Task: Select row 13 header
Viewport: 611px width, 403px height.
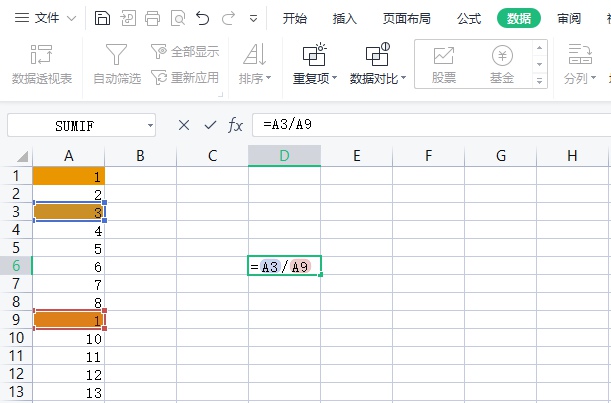Action: click(x=16, y=392)
